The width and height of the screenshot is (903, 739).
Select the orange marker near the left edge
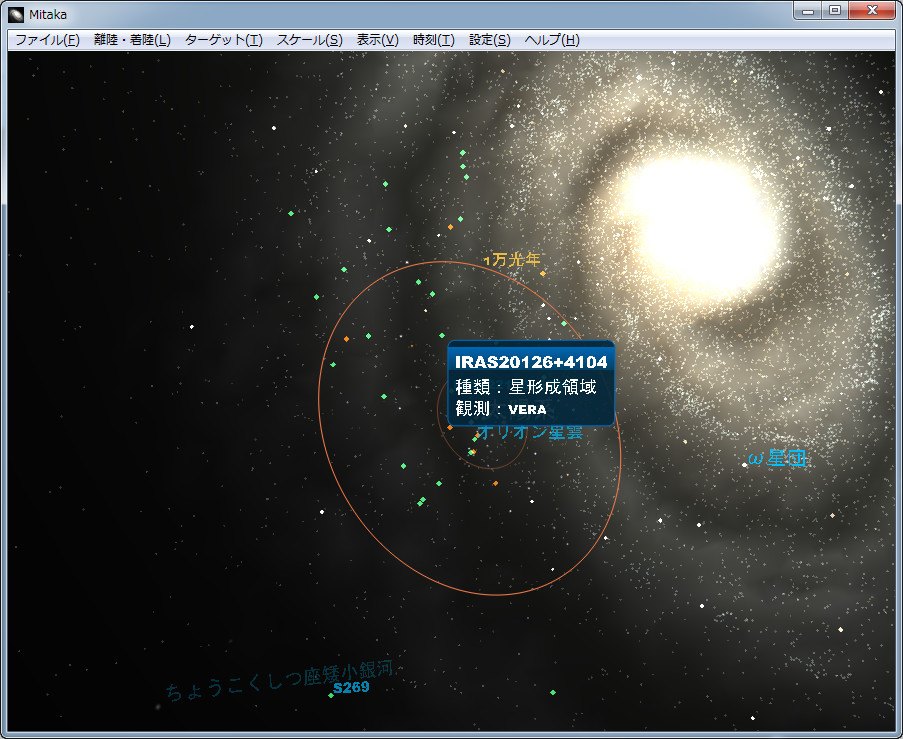point(346,339)
